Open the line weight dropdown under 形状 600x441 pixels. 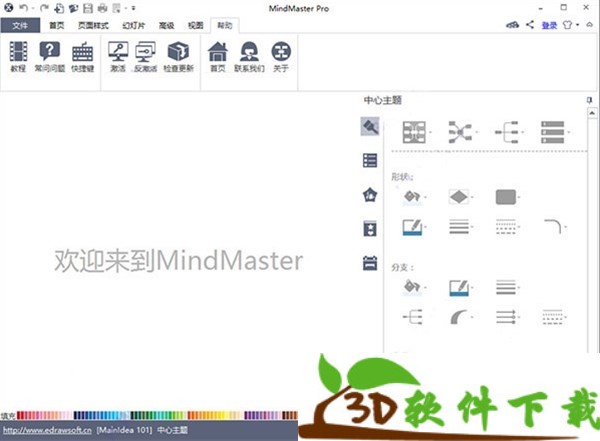(x=461, y=227)
